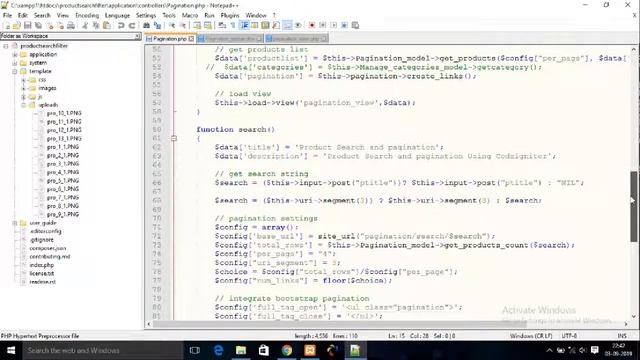Toggle Show All Characters pilcrow icon

click(233, 25)
